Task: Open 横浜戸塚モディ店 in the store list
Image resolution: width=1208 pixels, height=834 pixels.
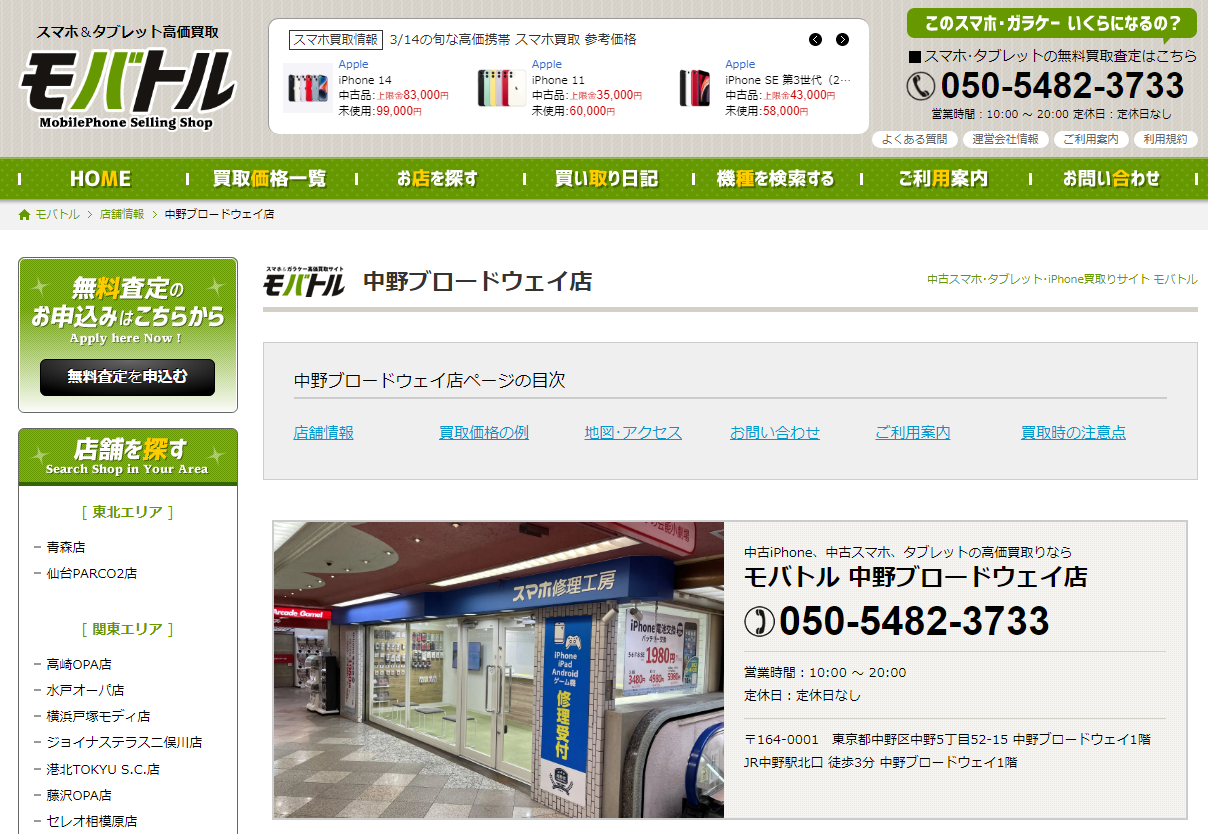Action: tap(98, 717)
